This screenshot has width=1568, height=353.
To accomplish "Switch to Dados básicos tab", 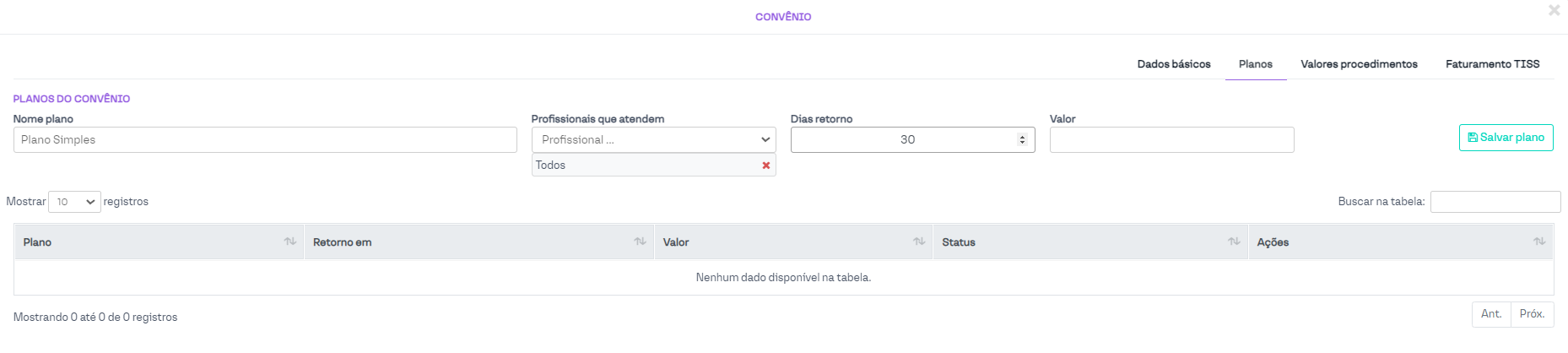I will tap(1173, 64).
